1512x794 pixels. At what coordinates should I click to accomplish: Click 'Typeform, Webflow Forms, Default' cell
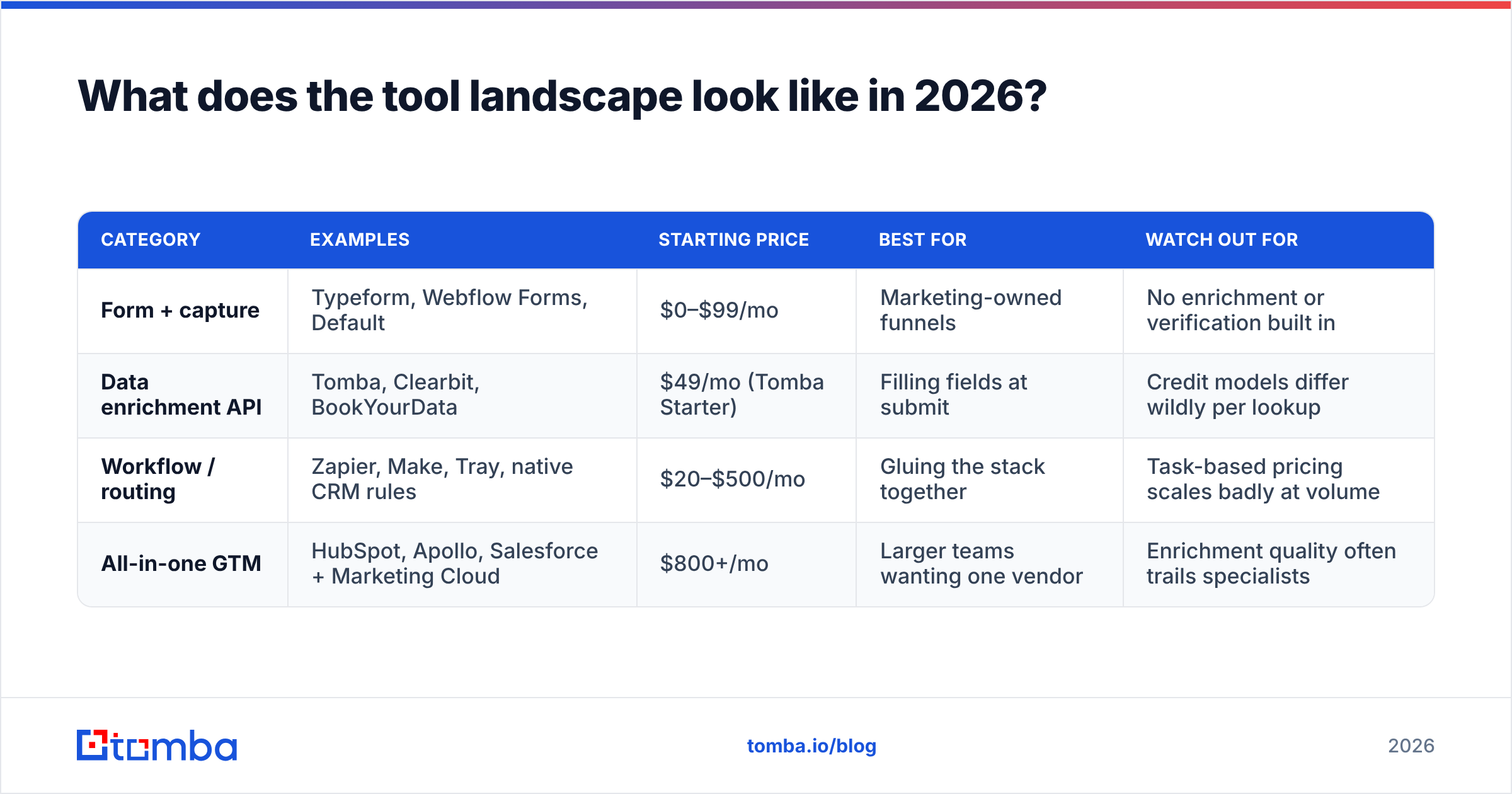pyautogui.click(x=462, y=311)
